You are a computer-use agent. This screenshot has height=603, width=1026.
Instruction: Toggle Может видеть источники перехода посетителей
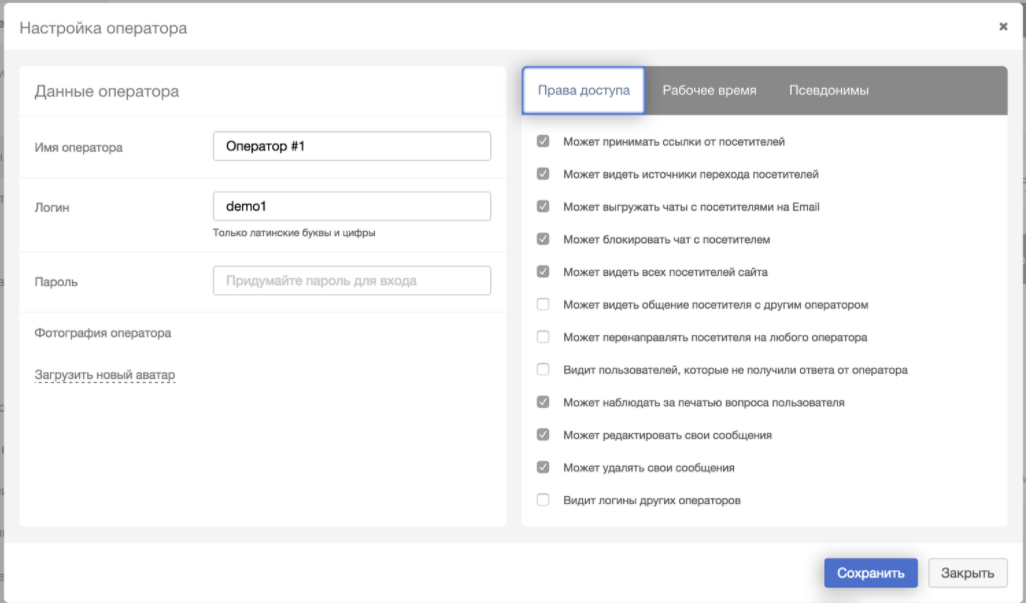tap(543, 174)
